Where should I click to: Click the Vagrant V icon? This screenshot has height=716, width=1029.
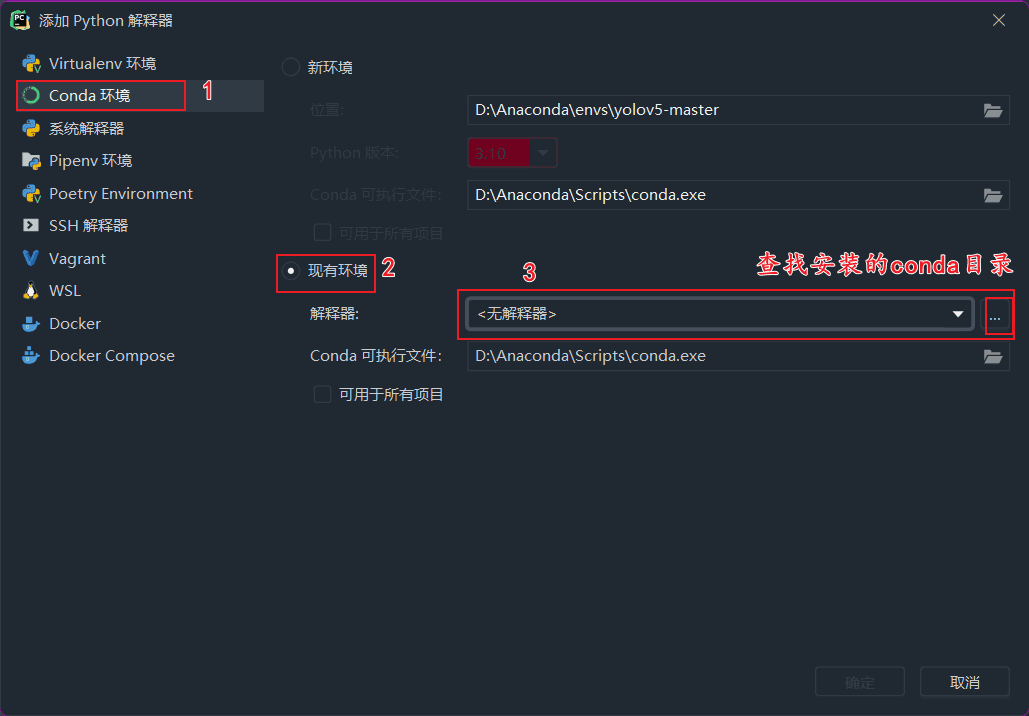[31, 259]
